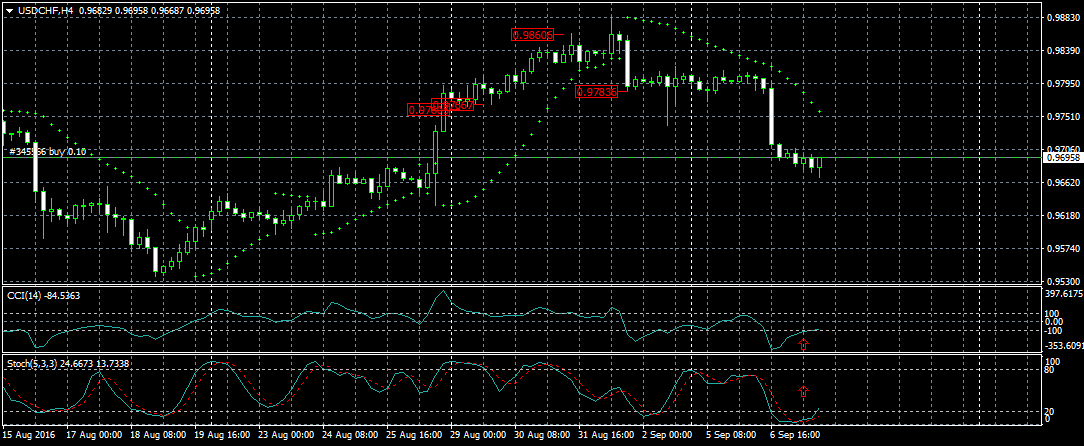This screenshot has height=446, width=1084.
Task: Click the 31 Aug 16:00 time label
Action: pos(607,436)
